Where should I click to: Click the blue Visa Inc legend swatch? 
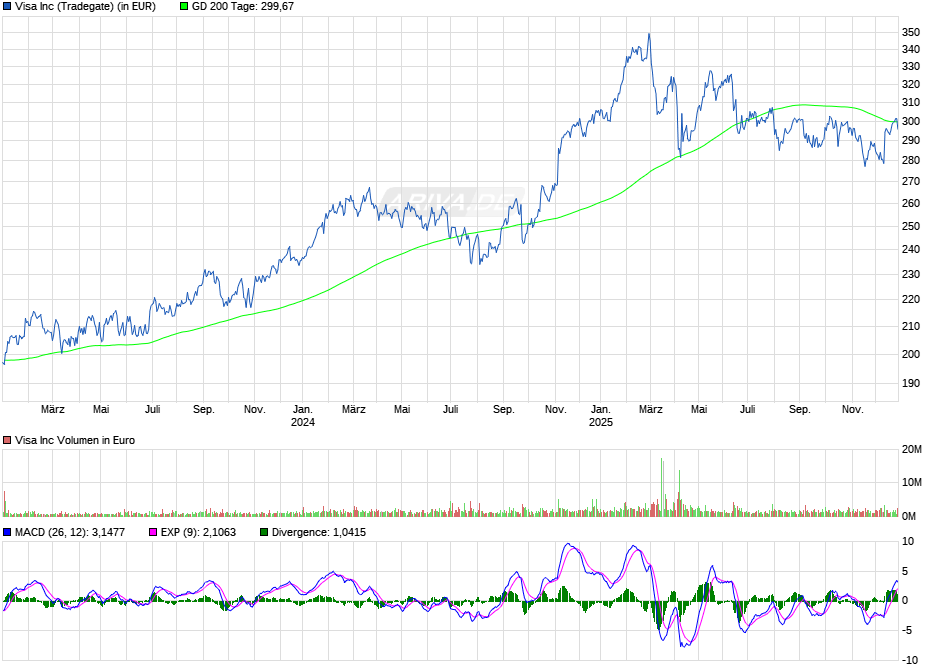click(x=7, y=7)
